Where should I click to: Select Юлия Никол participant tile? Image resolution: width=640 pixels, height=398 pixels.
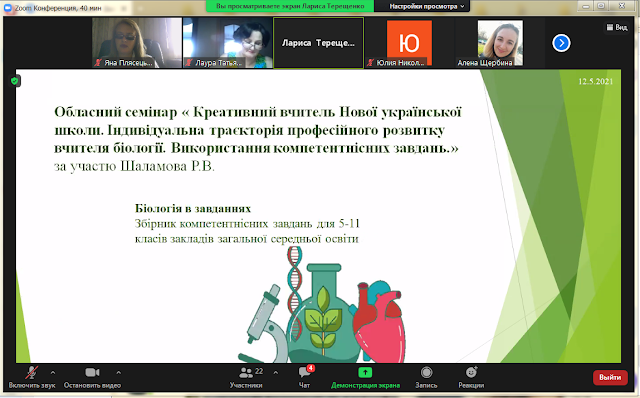click(x=409, y=42)
